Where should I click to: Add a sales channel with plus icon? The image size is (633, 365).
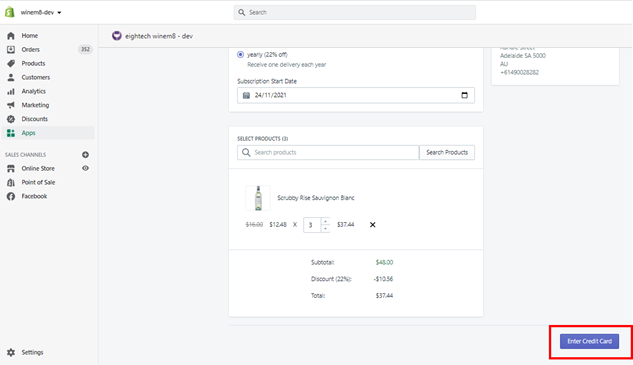pos(85,155)
